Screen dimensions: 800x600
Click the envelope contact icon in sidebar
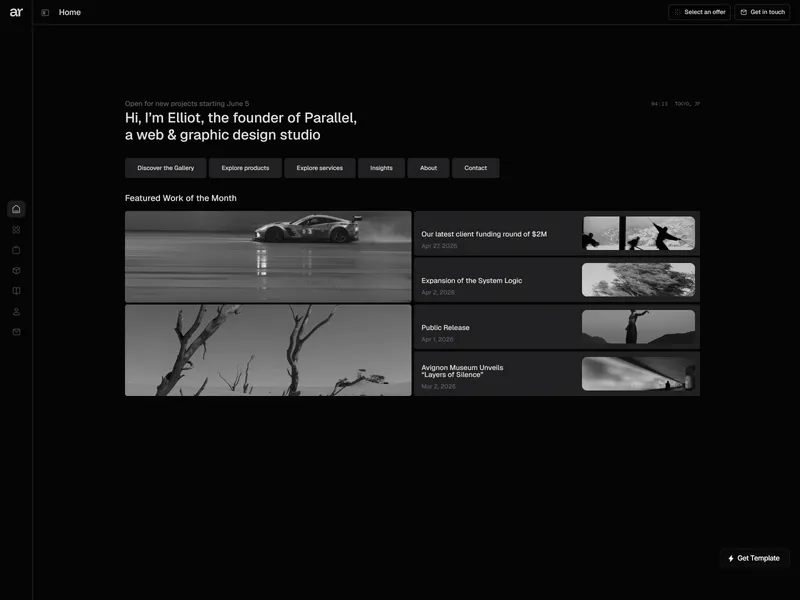pos(16,332)
